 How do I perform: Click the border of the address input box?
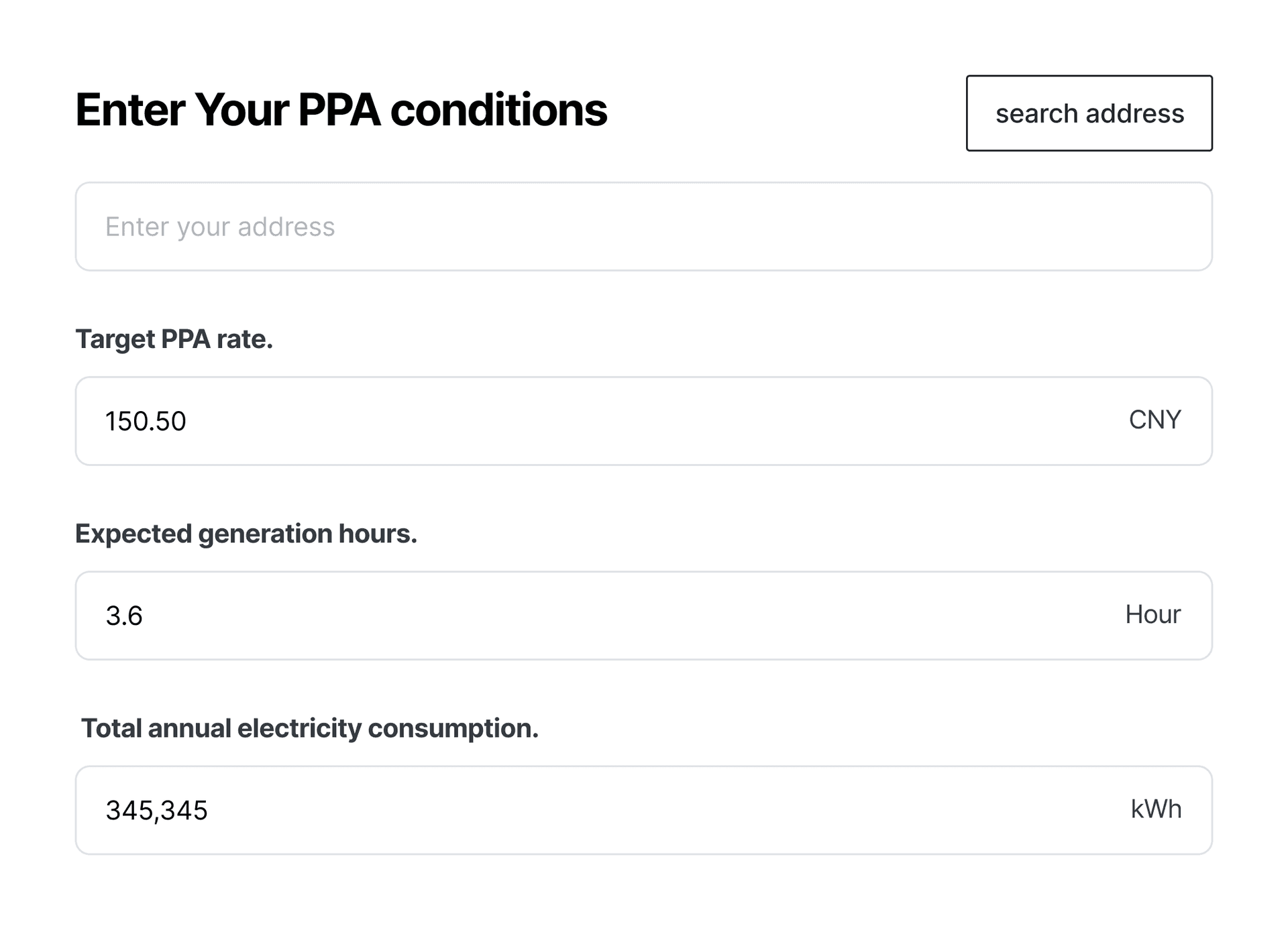(644, 184)
